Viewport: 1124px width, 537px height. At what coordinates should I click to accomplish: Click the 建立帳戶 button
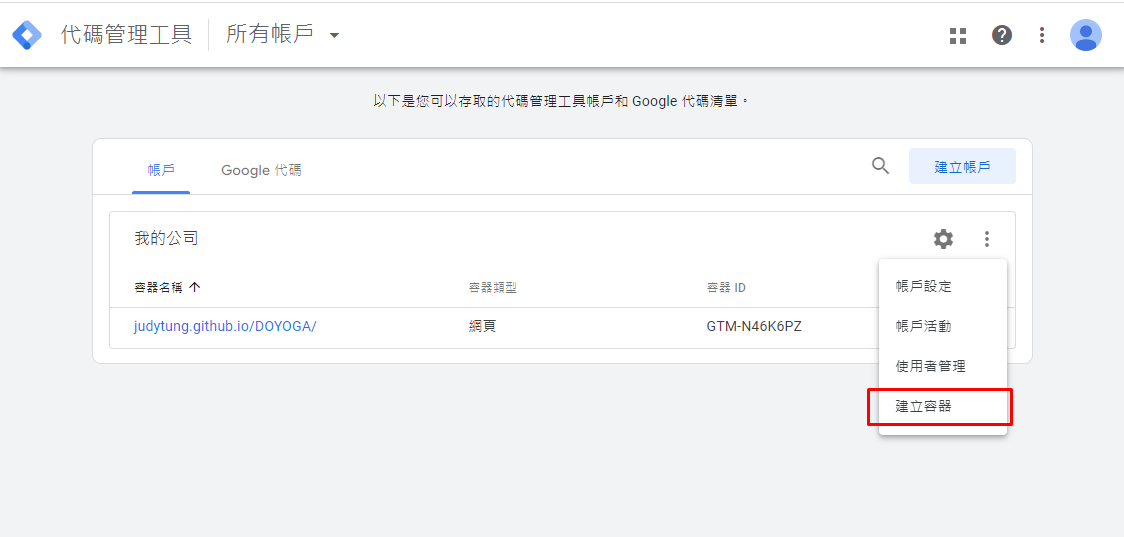pyautogui.click(x=962, y=166)
